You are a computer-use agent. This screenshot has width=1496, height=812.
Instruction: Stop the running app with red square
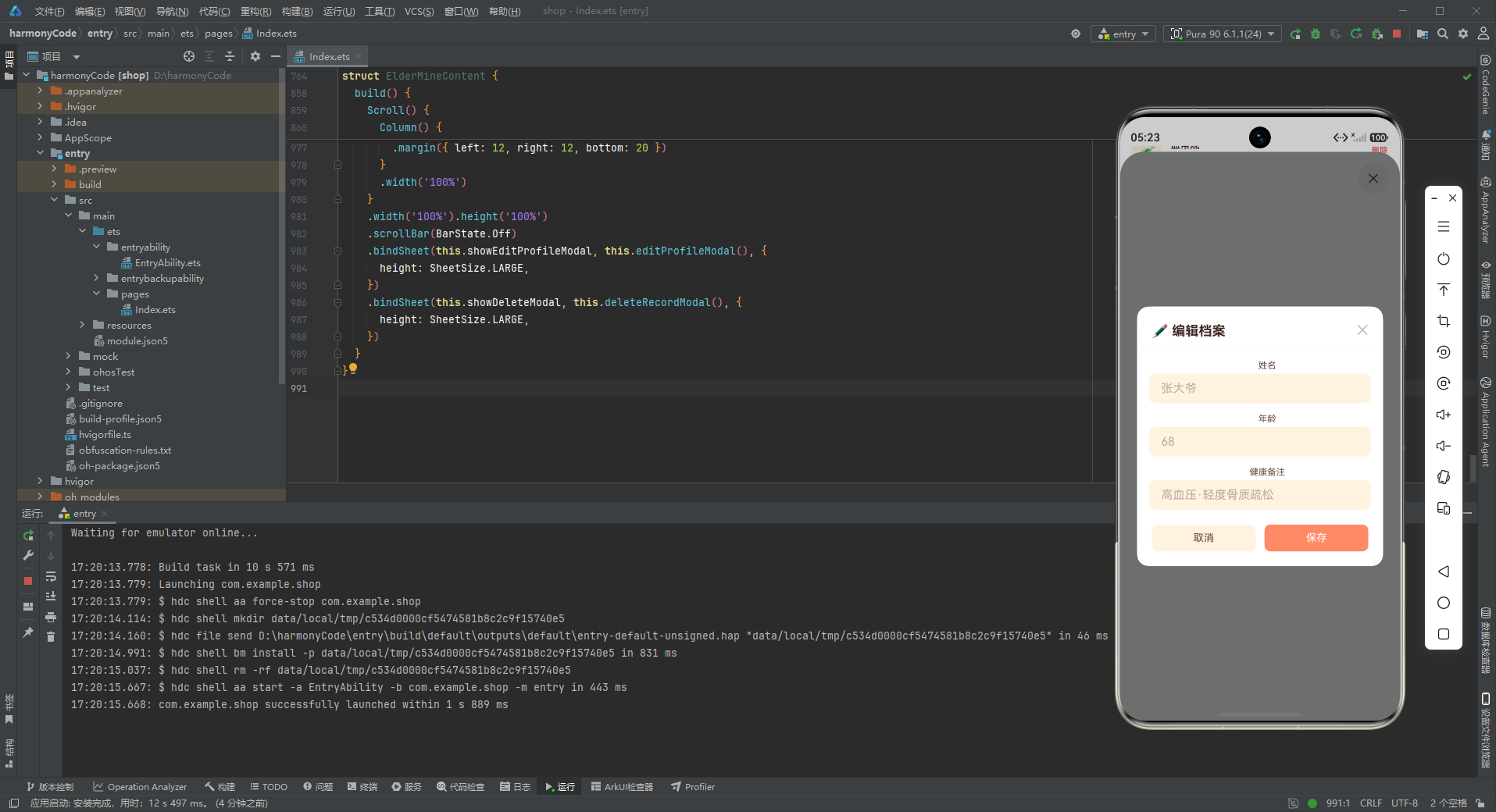tap(1397, 34)
